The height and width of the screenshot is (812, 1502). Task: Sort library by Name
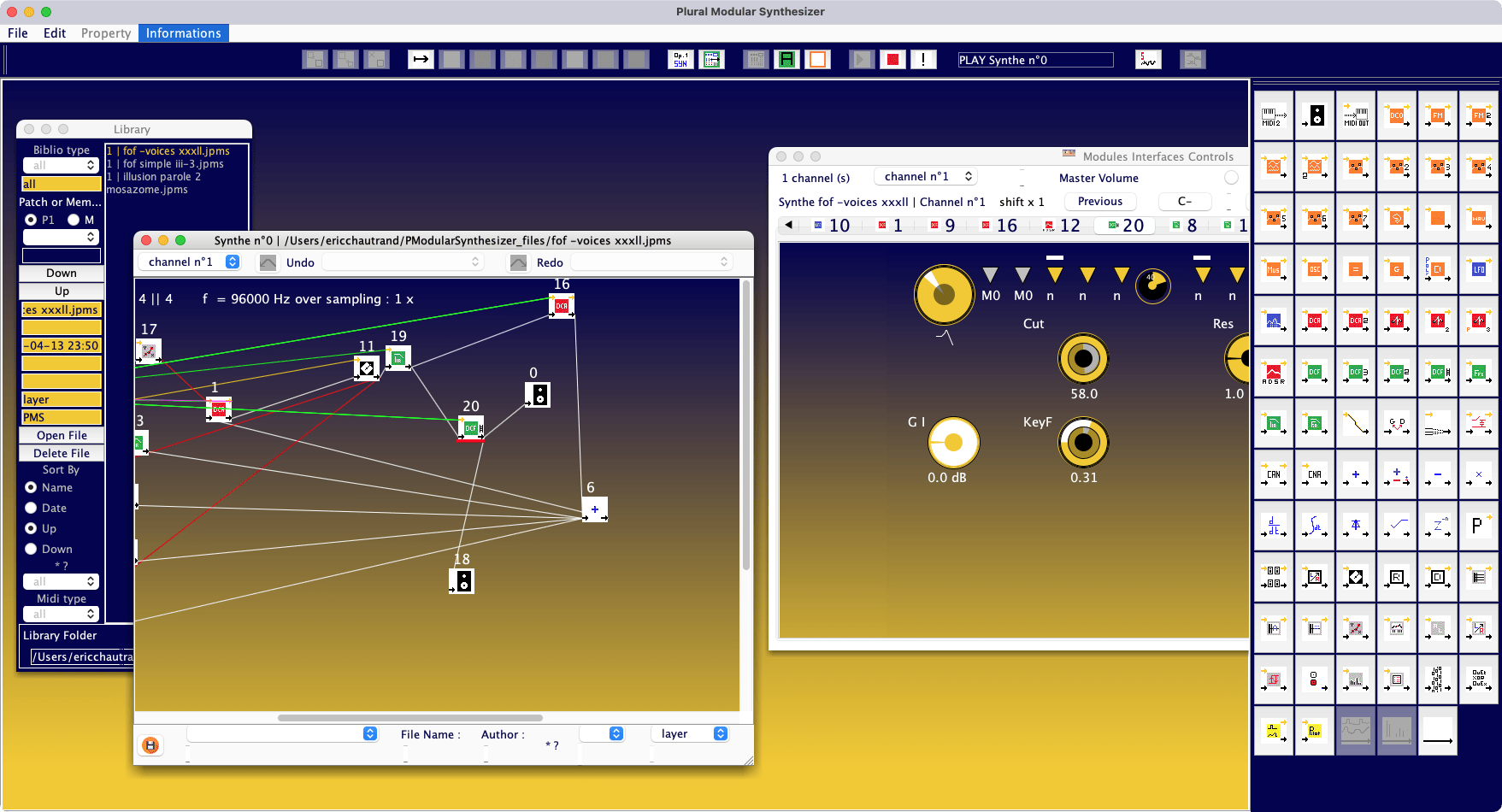click(31, 487)
